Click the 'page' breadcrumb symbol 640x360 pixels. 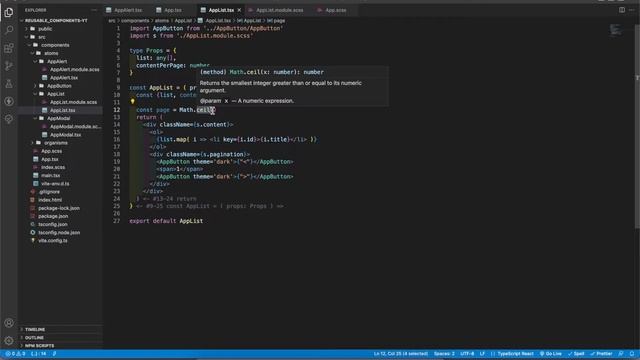[x=279, y=20]
